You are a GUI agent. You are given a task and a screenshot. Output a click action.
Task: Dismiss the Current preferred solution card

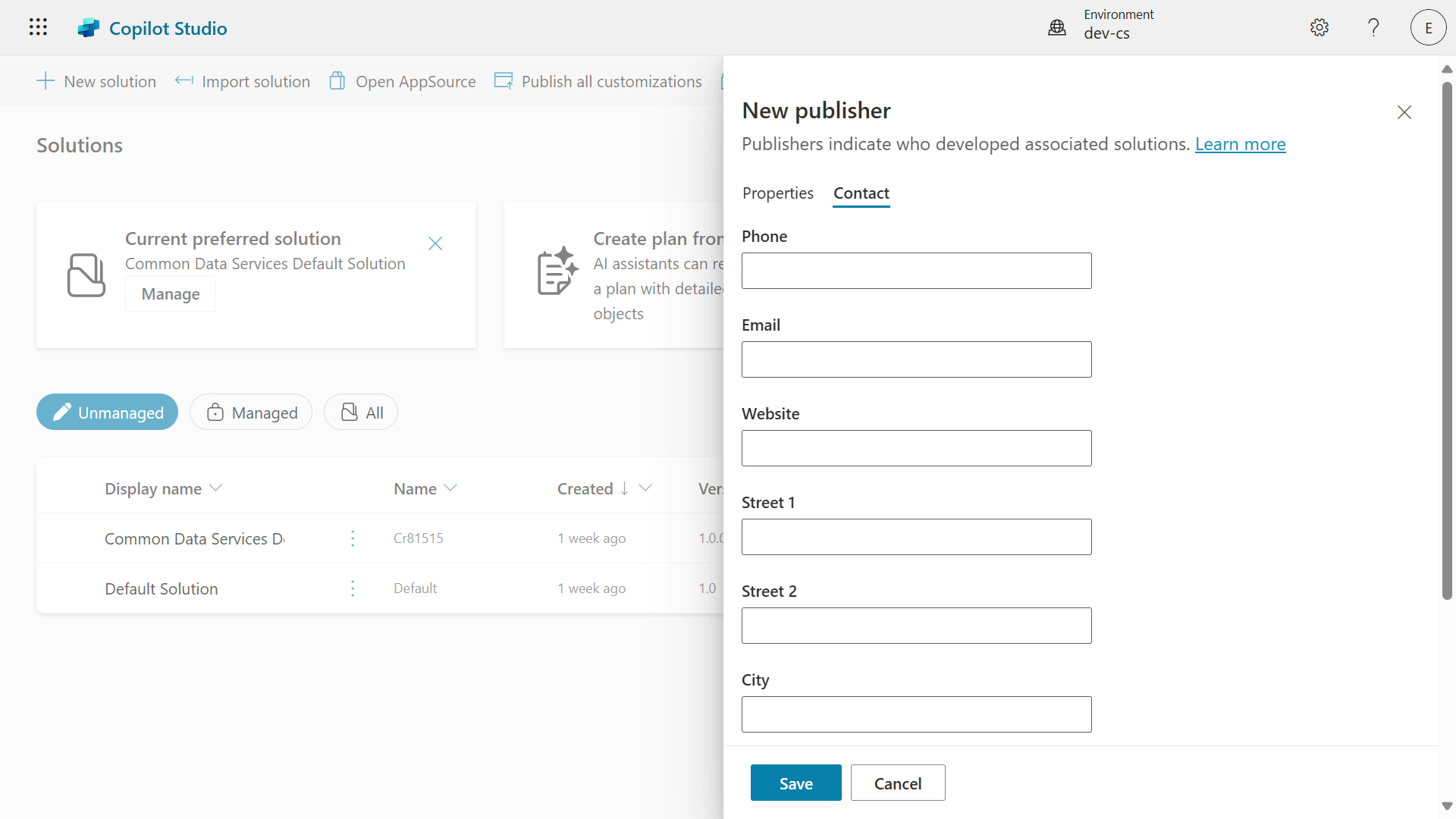435,243
